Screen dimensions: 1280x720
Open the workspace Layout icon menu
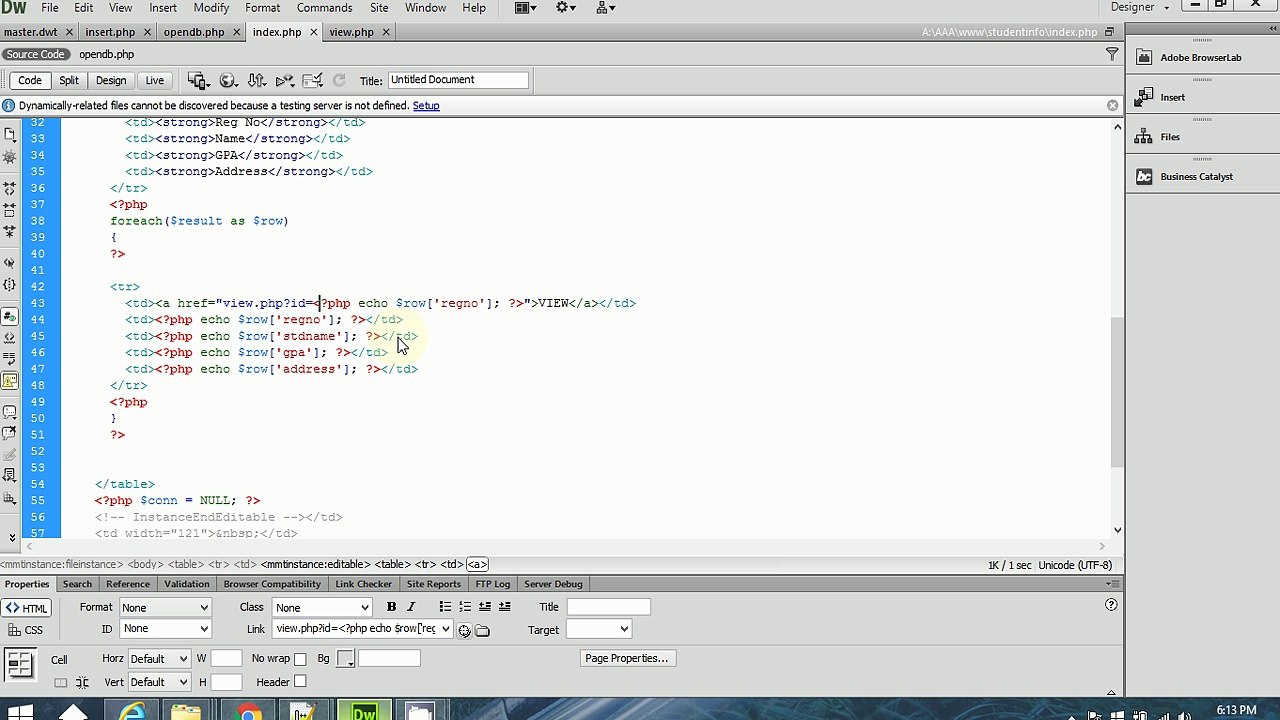[526, 8]
